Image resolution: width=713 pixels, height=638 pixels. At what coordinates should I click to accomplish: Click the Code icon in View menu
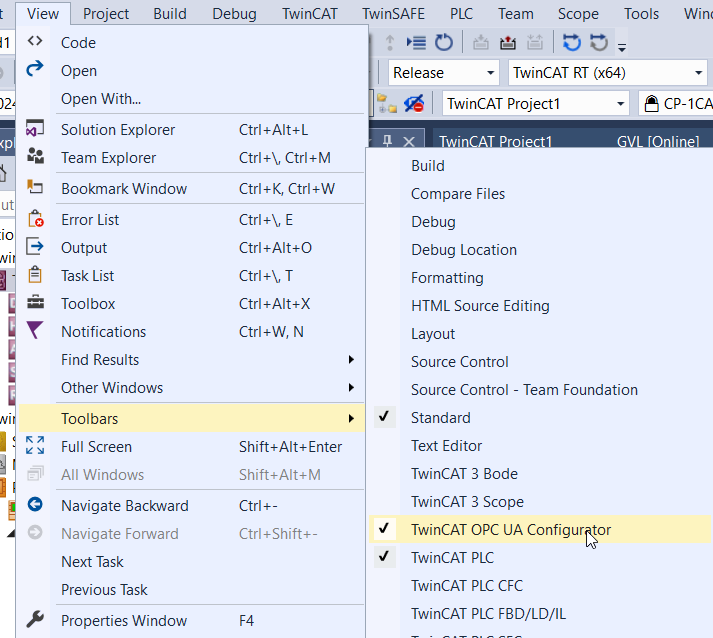[35, 41]
